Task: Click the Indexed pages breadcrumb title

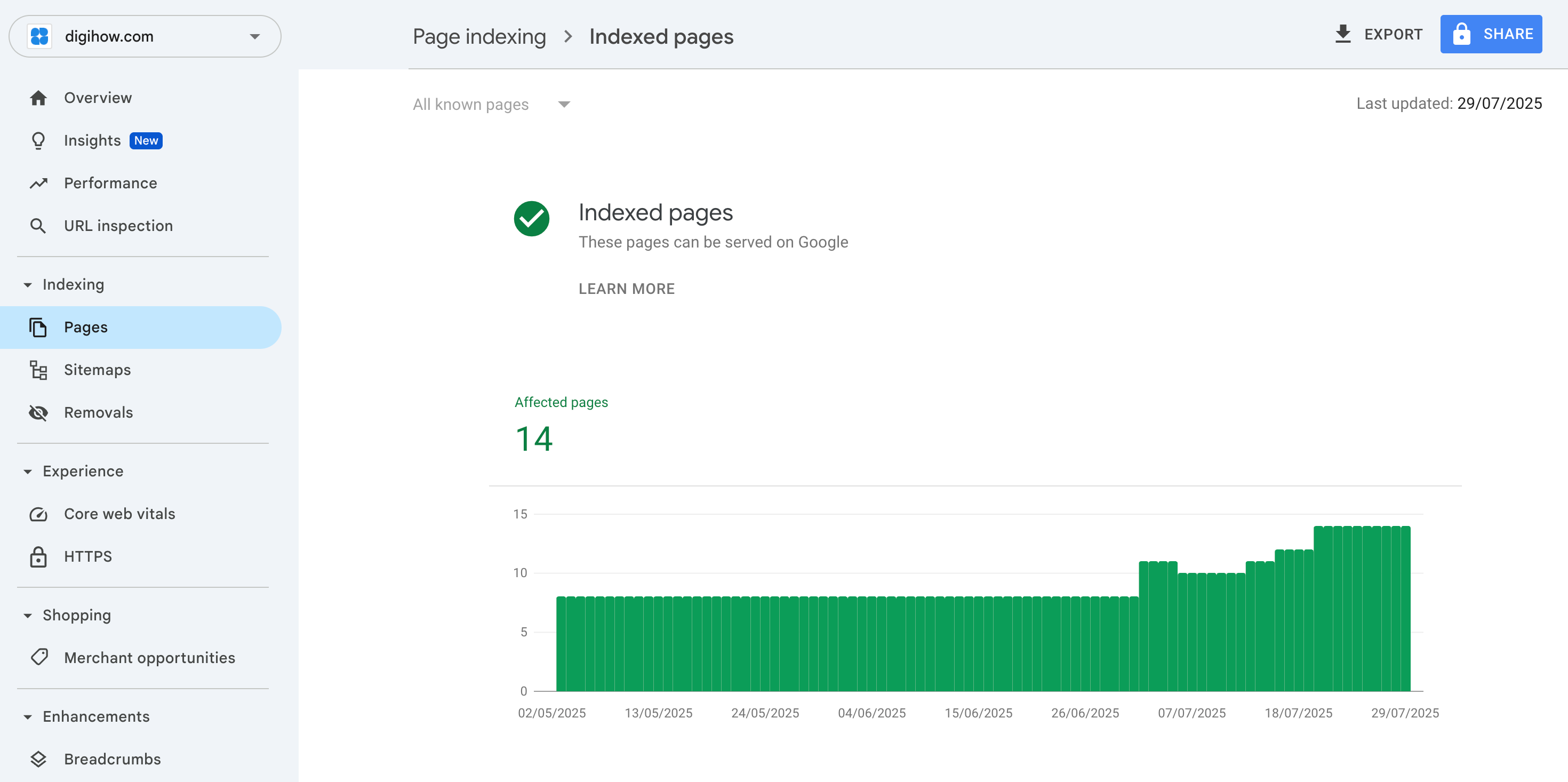Action: (661, 37)
